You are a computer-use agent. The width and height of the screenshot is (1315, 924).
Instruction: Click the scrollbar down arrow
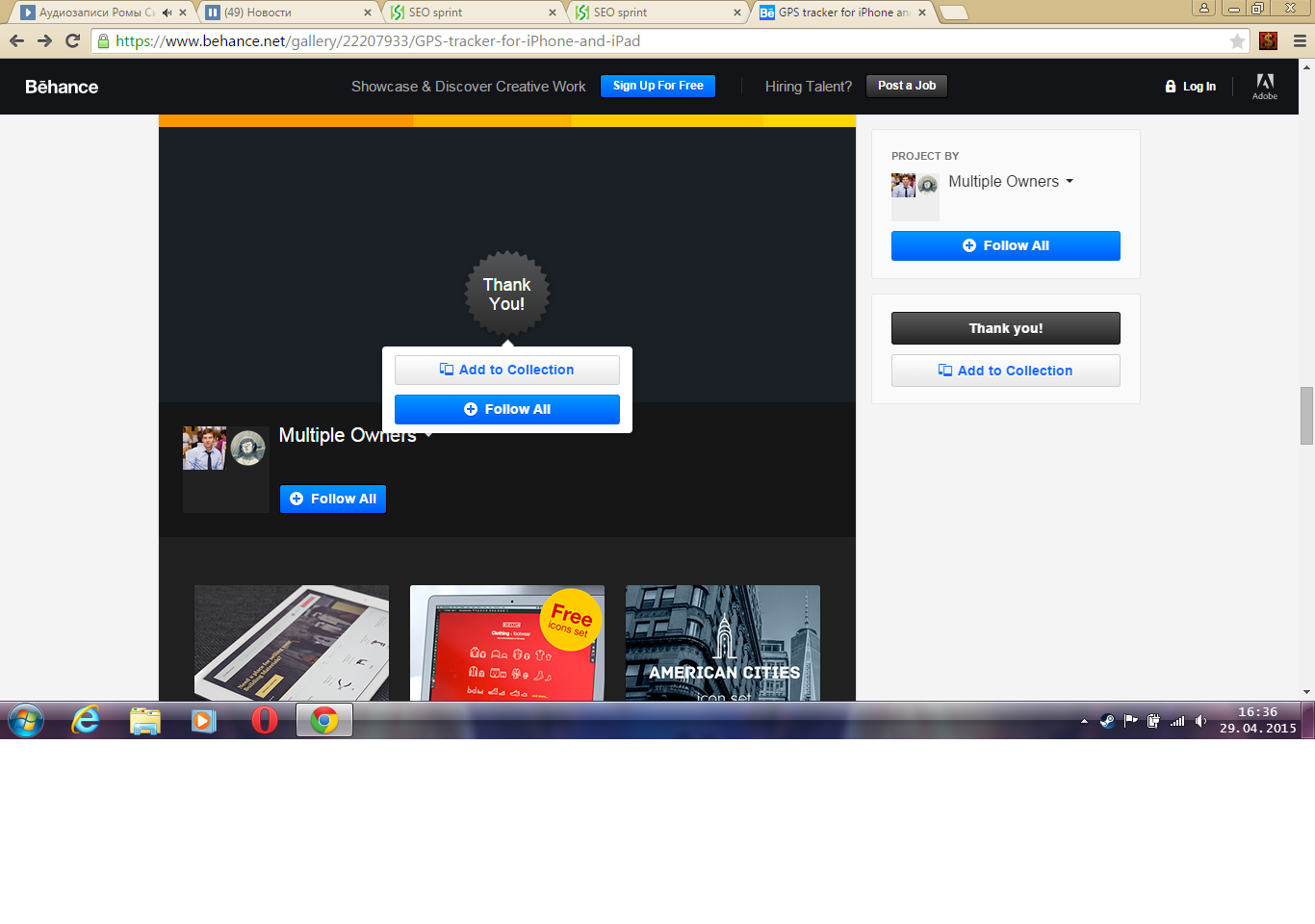tap(1306, 692)
